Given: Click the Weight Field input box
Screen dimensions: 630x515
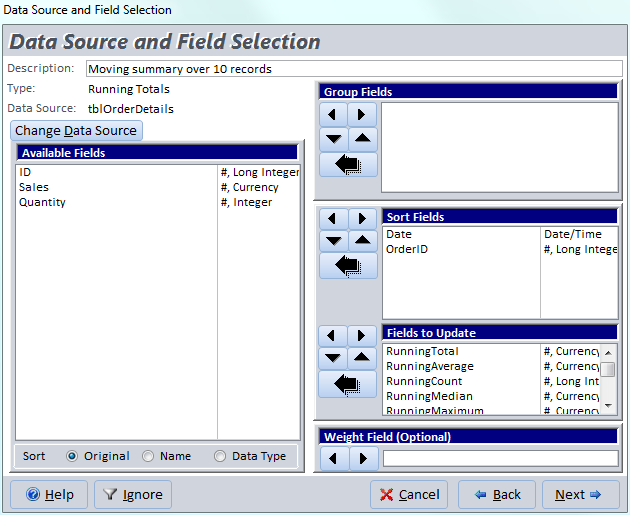Looking at the screenshot, I should pos(501,458).
